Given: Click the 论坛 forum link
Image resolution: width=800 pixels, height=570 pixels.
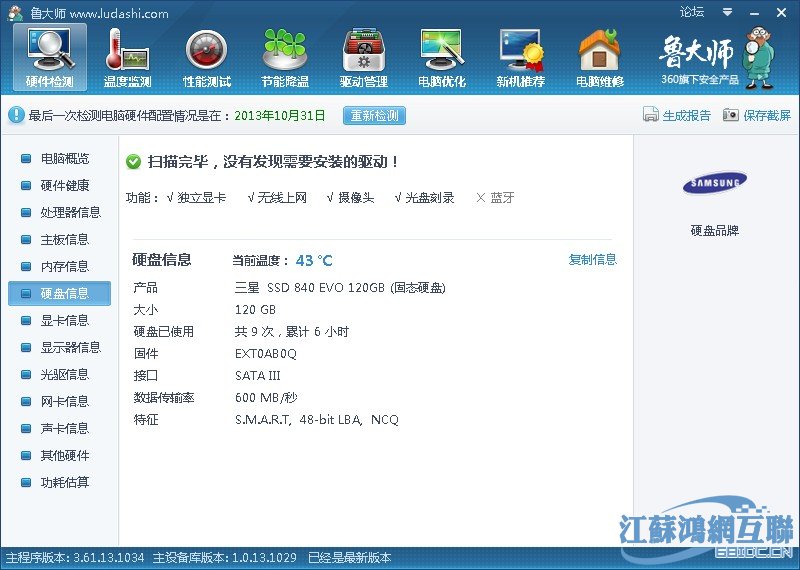Looking at the screenshot, I should point(692,12).
